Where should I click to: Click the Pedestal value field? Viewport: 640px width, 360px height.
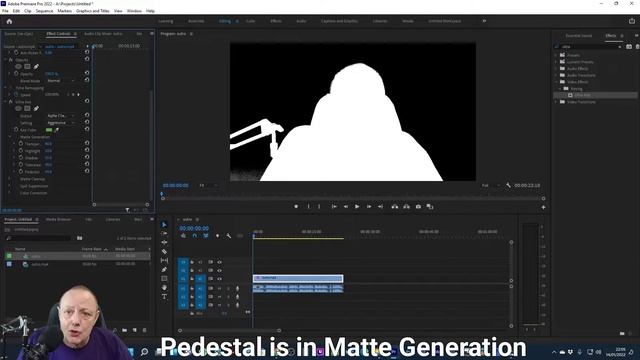[48, 172]
